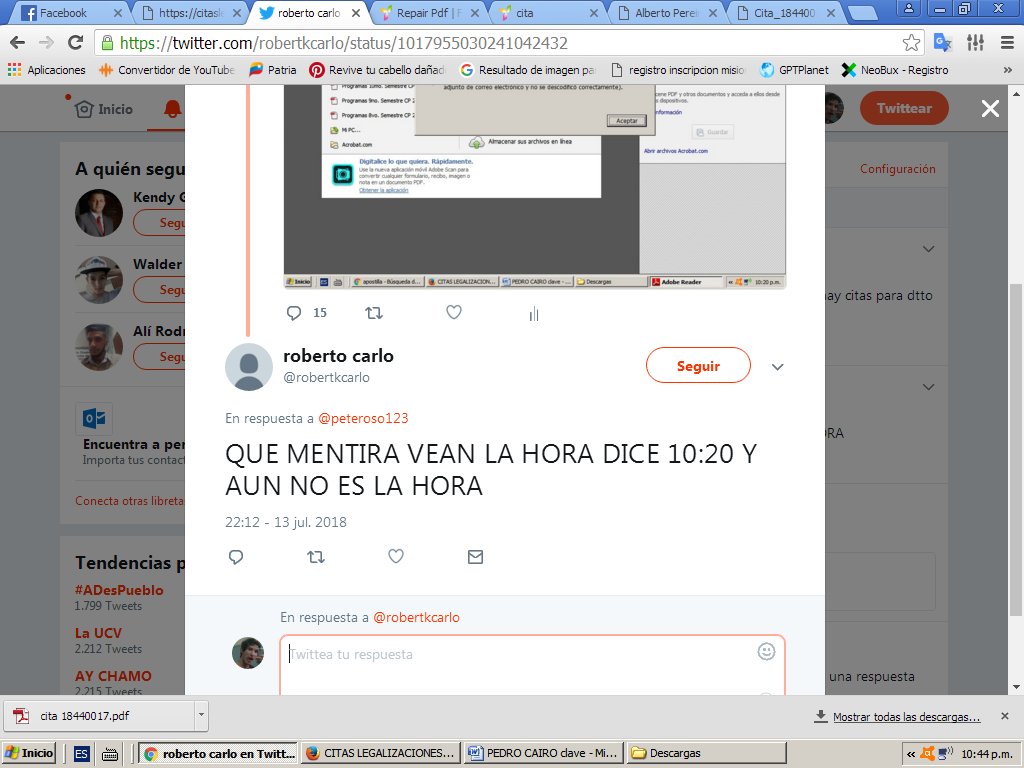Open the tweet timestamp 22:12 - 13 jul. 2018

point(286,522)
